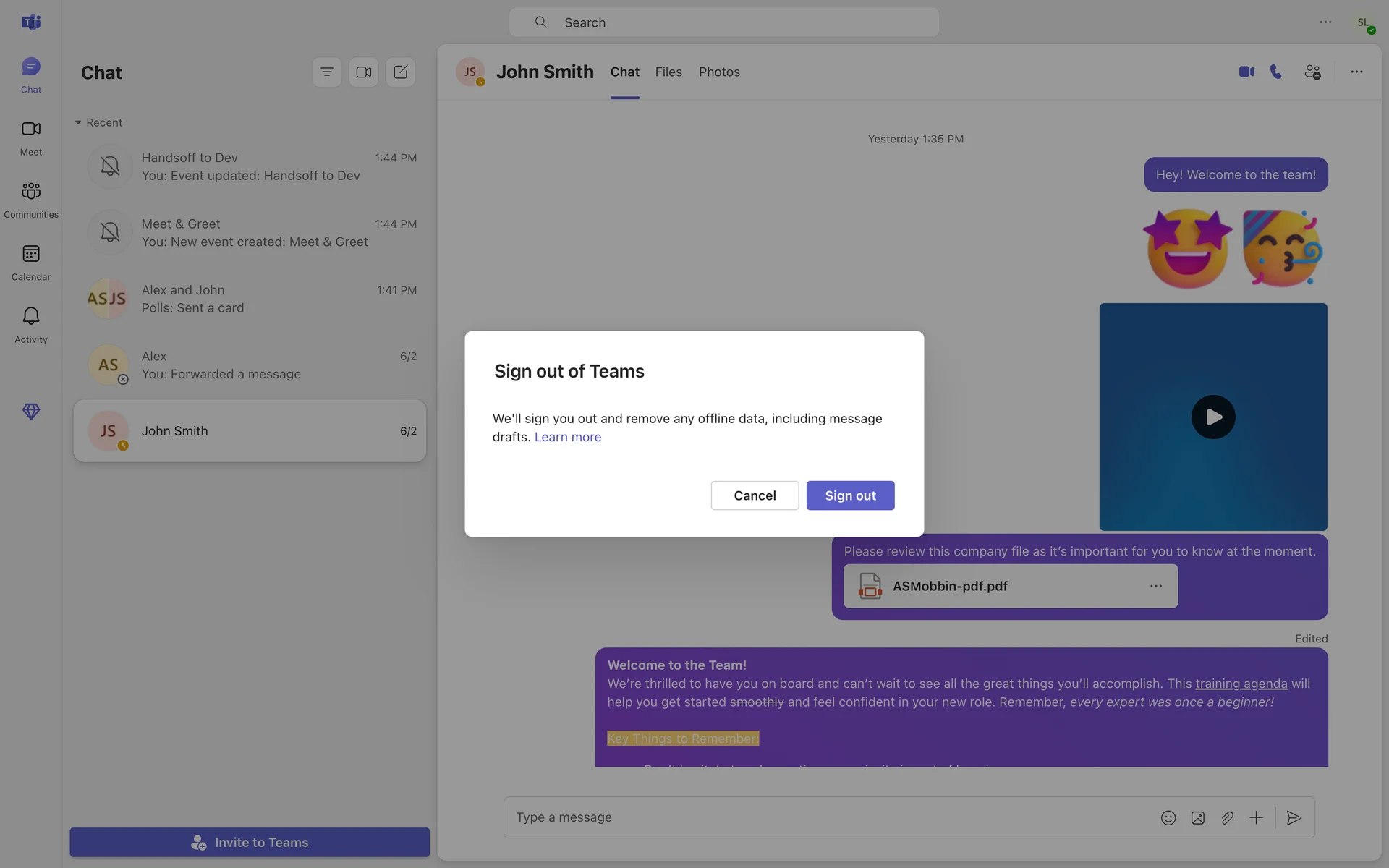Cancel the sign out dialog

tap(755, 495)
